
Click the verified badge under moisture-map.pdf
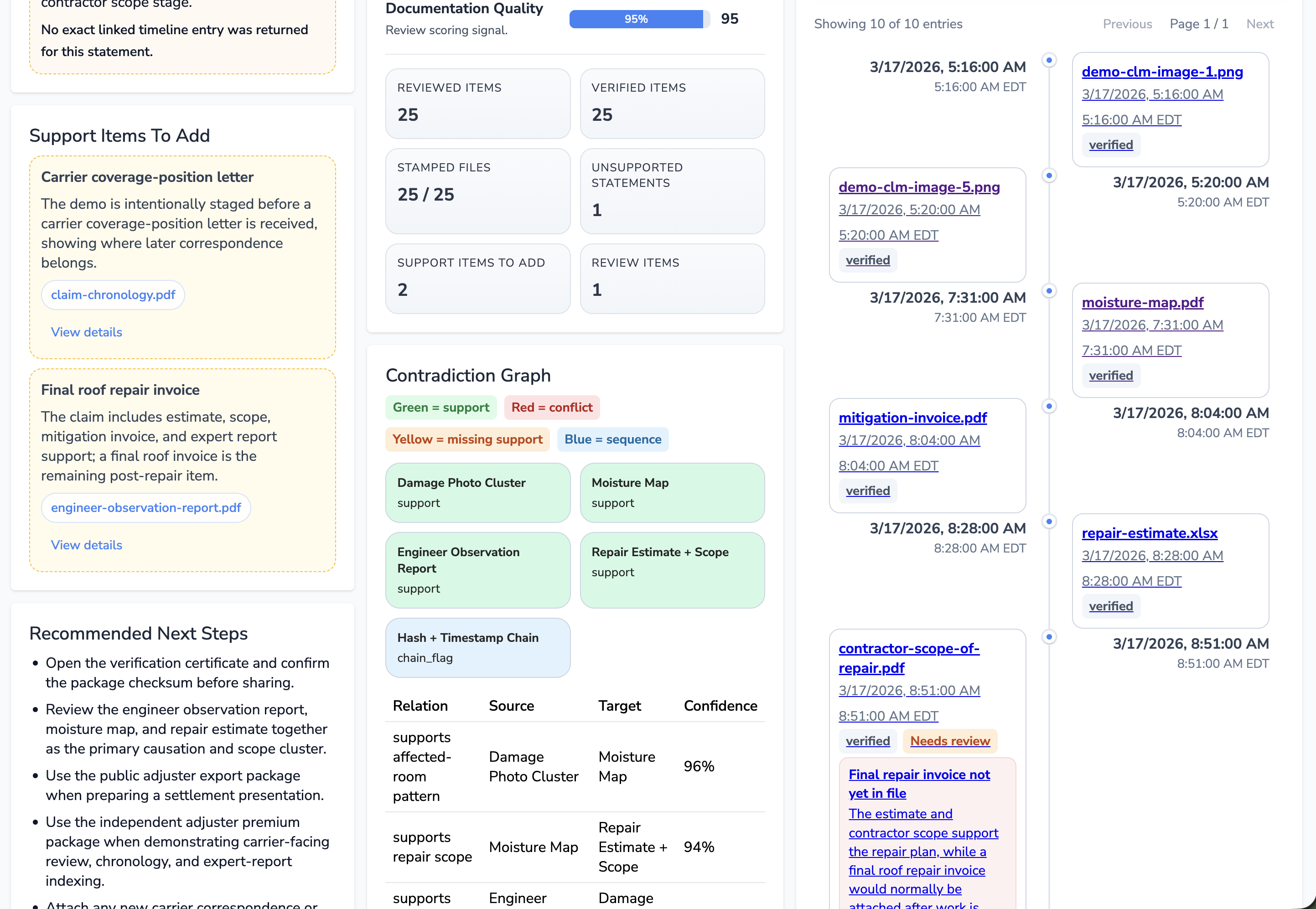tap(1110, 375)
